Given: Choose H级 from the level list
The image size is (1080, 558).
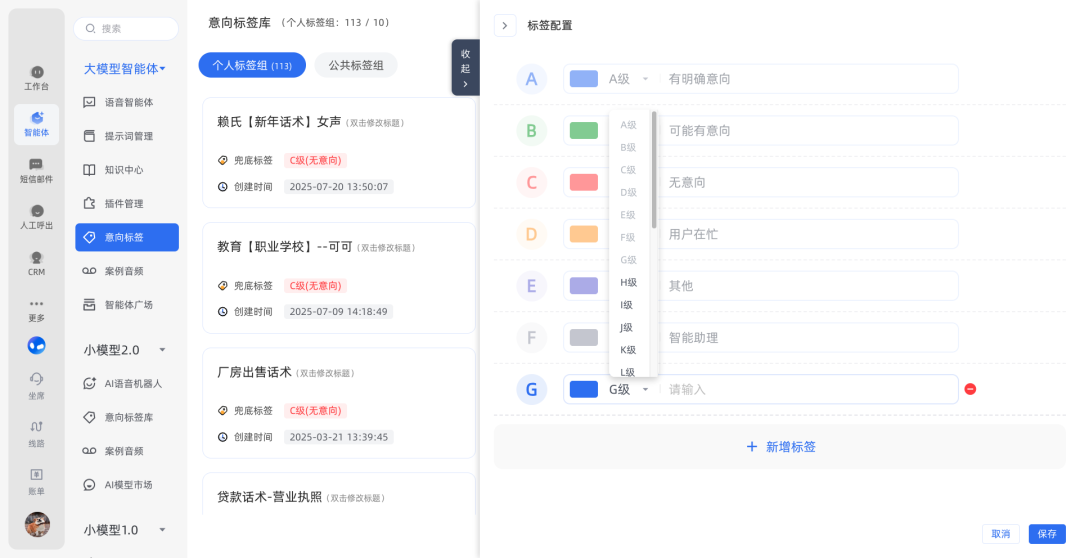Looking at the screenshot, I should (629, 283).
